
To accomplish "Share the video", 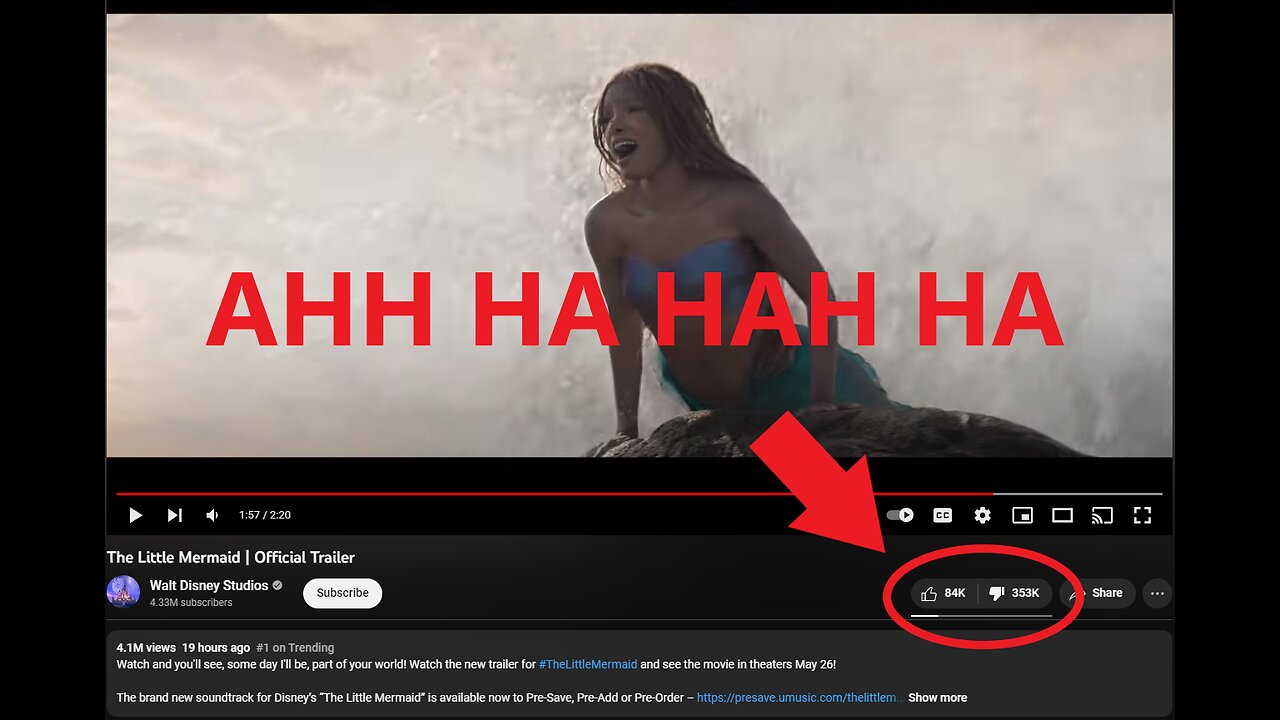I will (x=1098, y=593).
